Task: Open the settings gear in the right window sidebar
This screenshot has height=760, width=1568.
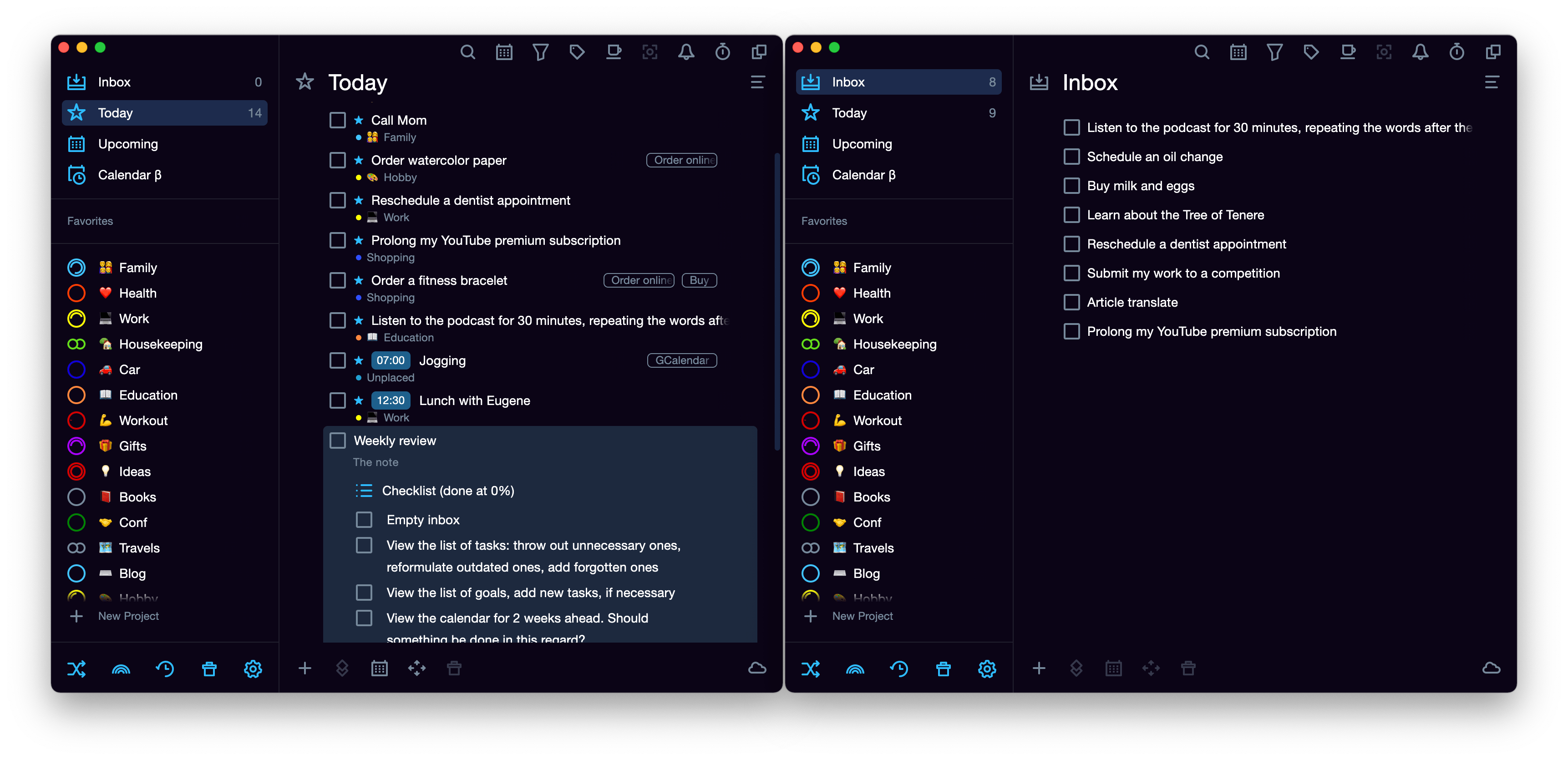Action: tap(987, 669)
